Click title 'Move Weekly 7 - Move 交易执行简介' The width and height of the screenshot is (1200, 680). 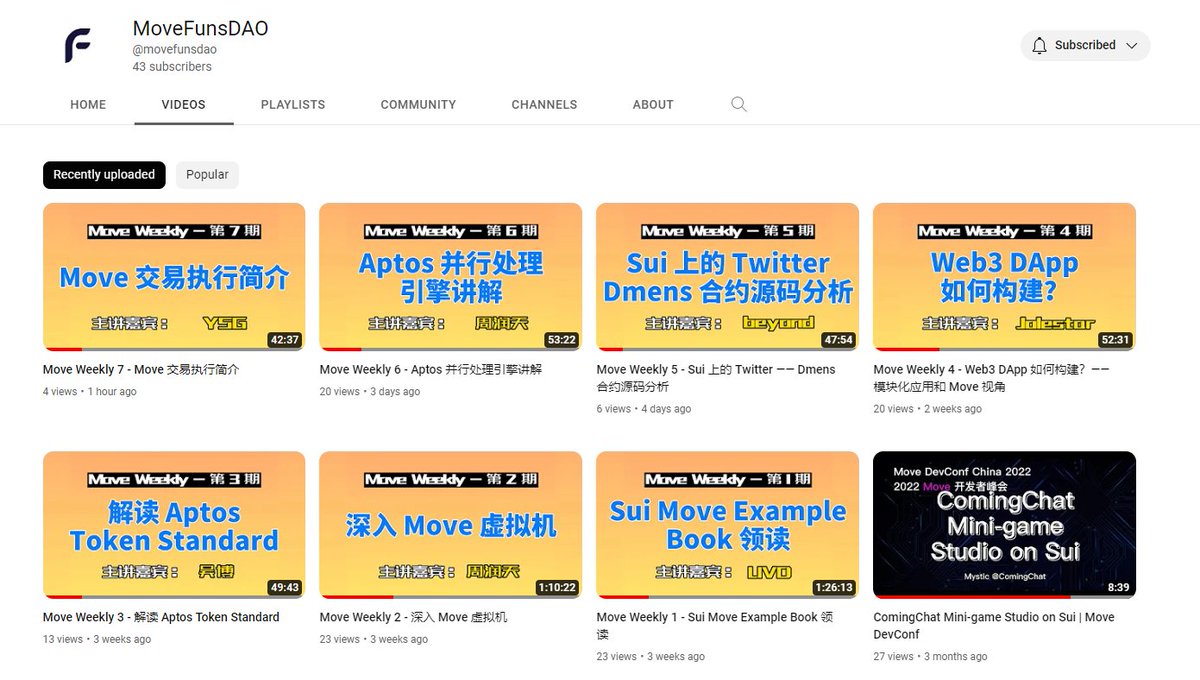(141, 370)
